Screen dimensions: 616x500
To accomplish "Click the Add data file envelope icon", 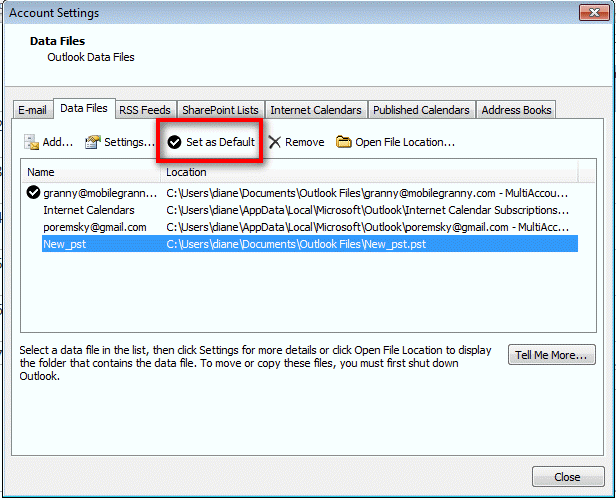I will [31, 142].
